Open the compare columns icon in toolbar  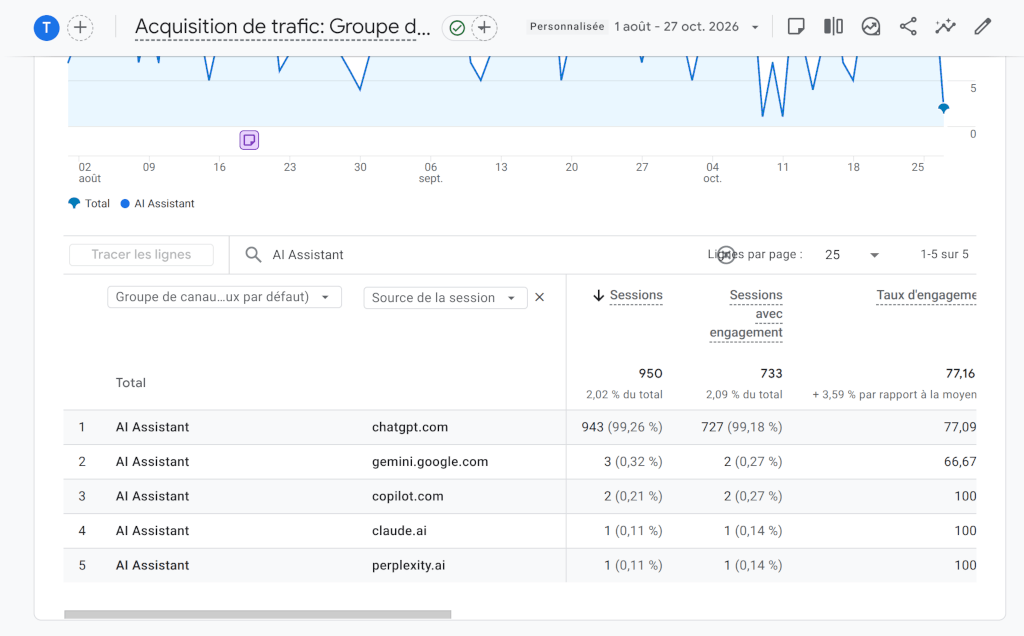833,27
